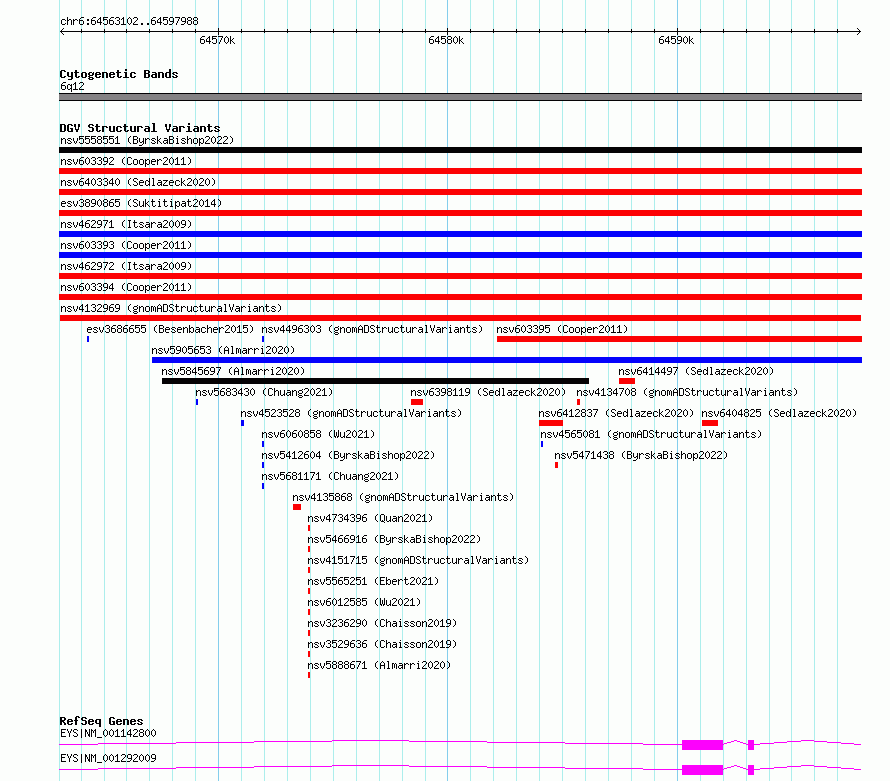Open nsv6412837 (Sedlazeck2020) label
This screenshot has width=890, height=781.
pos(616,413)
